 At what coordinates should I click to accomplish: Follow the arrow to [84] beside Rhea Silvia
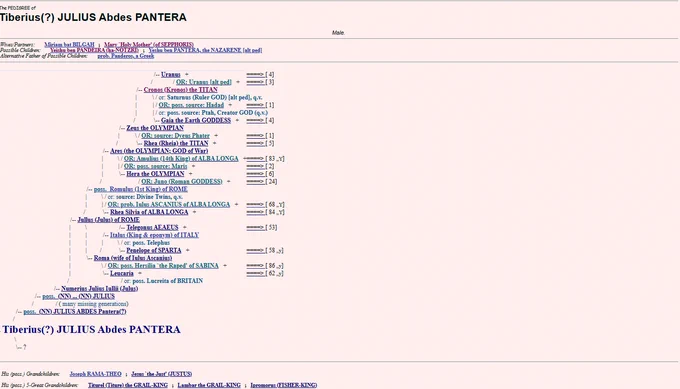pos(255,212)
